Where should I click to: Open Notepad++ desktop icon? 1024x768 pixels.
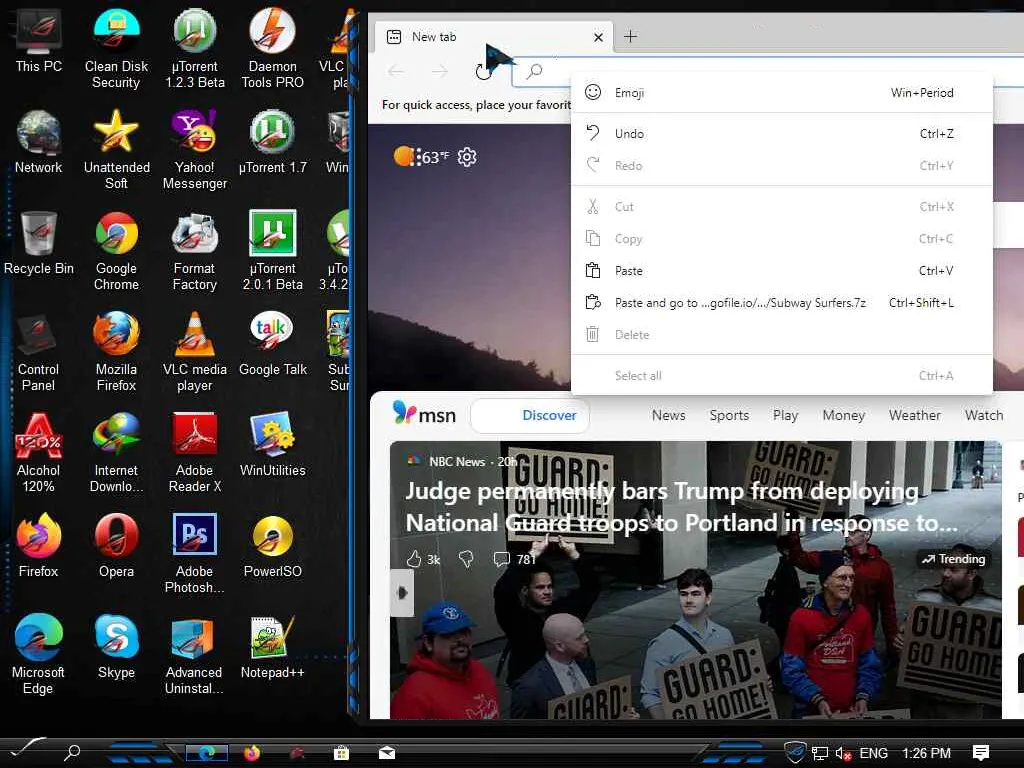pyautogui.click(x=272, y=647)
